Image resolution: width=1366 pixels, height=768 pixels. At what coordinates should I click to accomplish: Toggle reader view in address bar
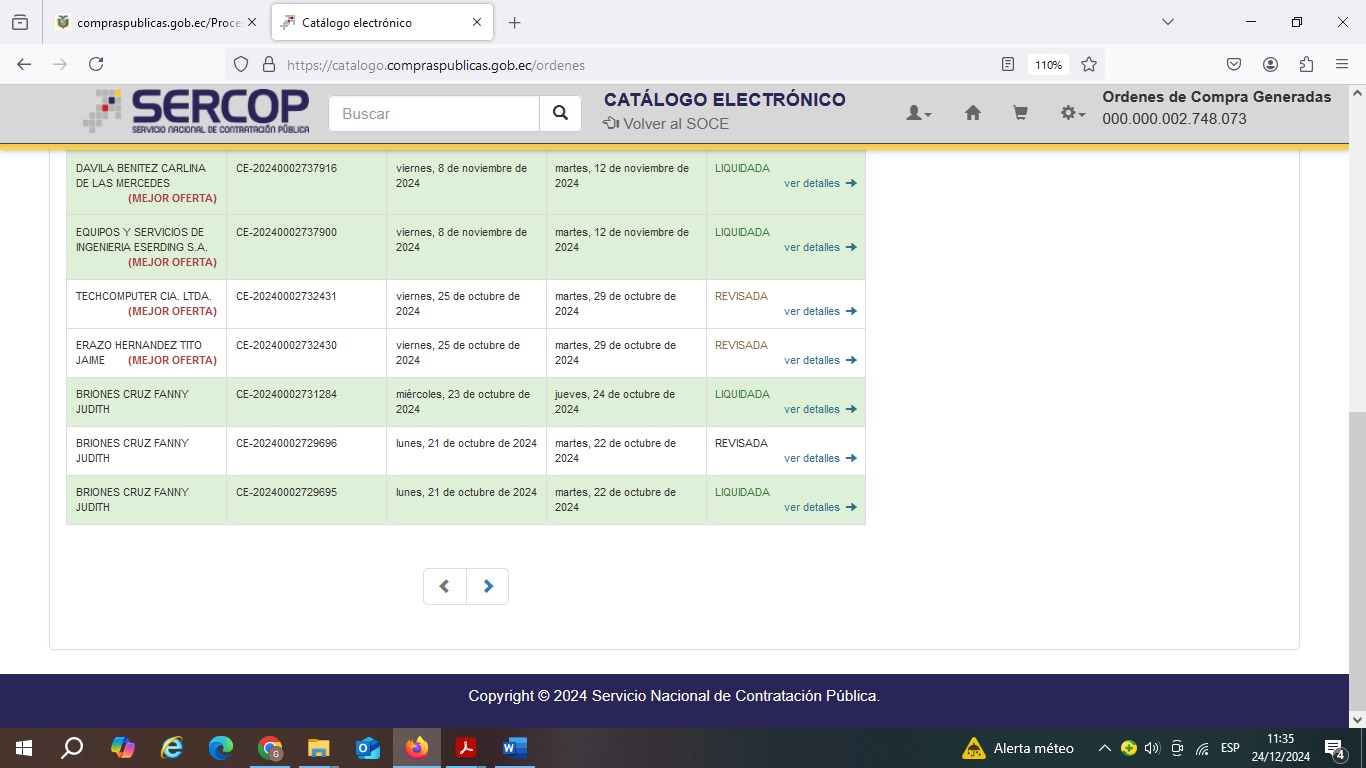pos(1008,64)
